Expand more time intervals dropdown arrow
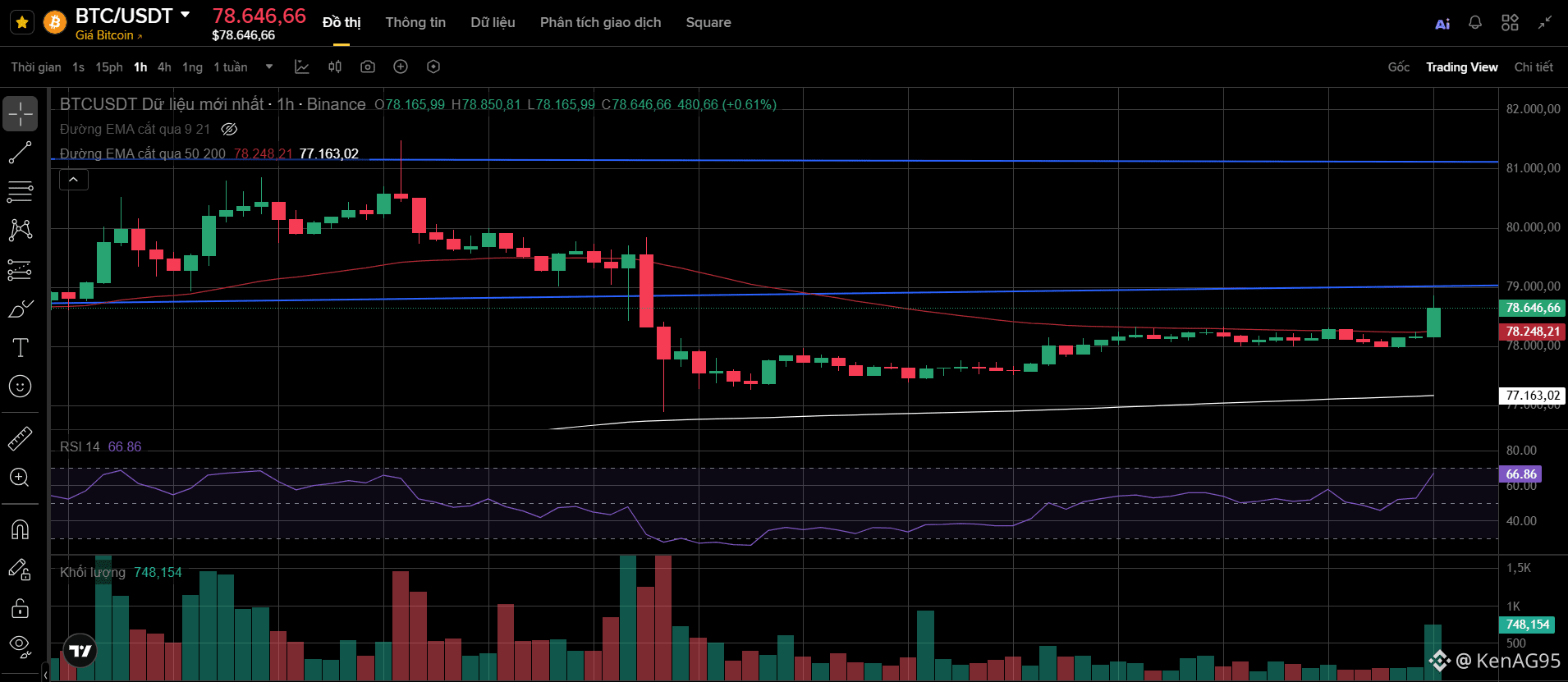 coord(269,67)
